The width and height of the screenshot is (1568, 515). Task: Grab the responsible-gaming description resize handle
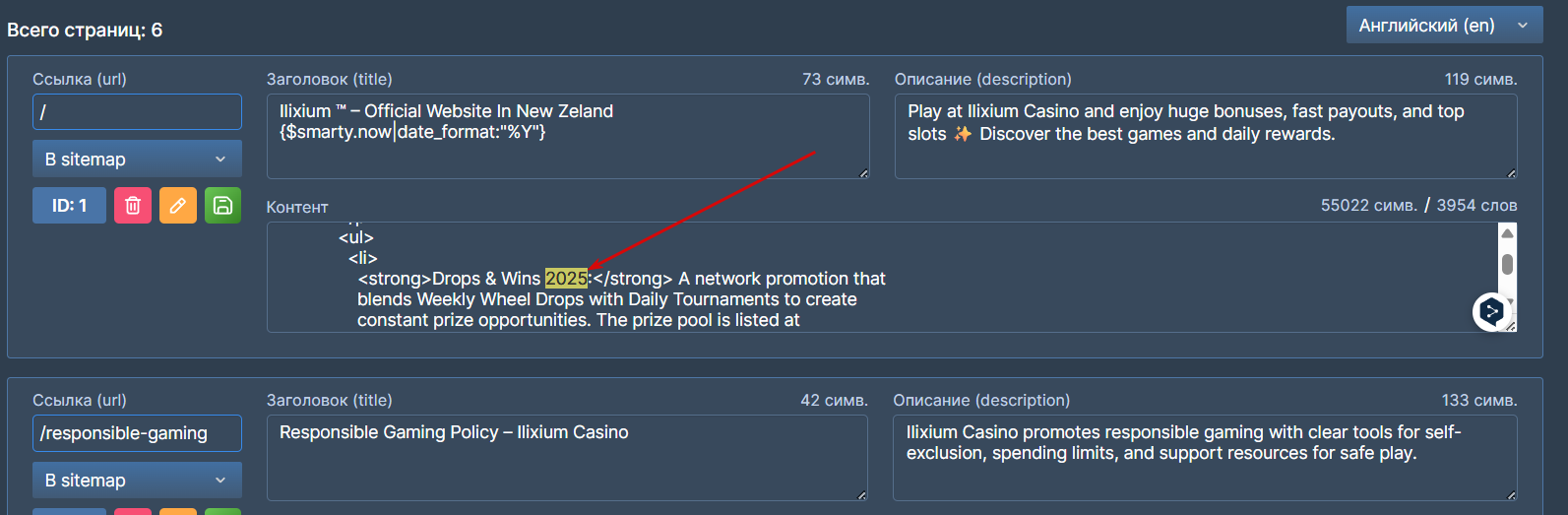pyautogui.click(x=1511, y=494)
